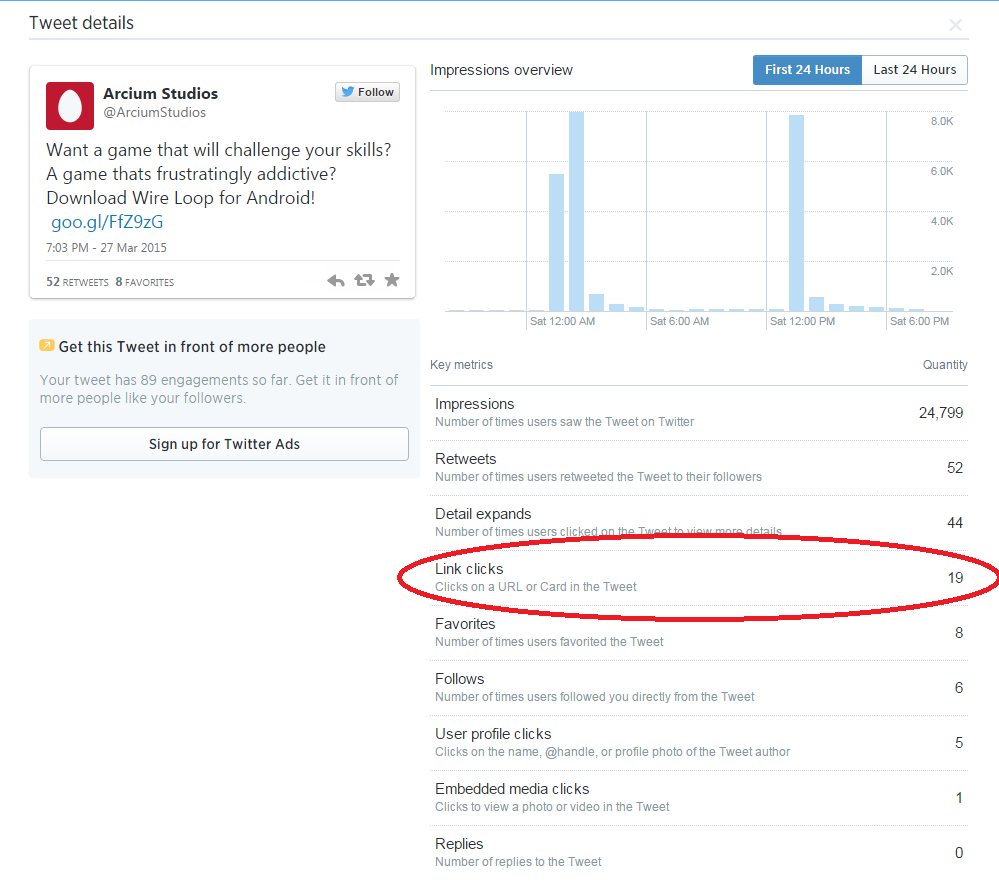Click the tallest bar after Sat 12:00 AM
The image size is (999, 891).
pyautogui.click(x=577, y=211)
